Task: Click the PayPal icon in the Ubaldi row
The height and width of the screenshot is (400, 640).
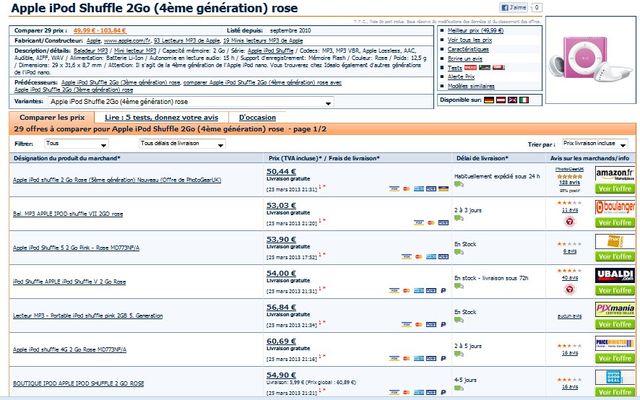Action: coord(443,291)
